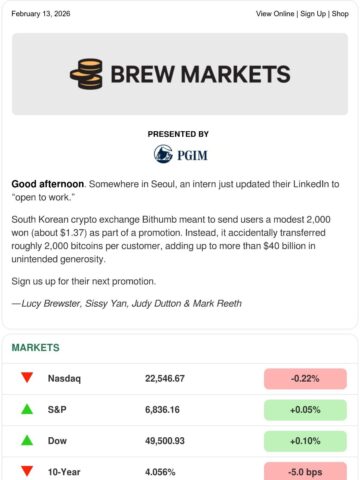The image size is (360, 480).
Task: Click the S&P value 6,836.16
Action: pos(162,410)
